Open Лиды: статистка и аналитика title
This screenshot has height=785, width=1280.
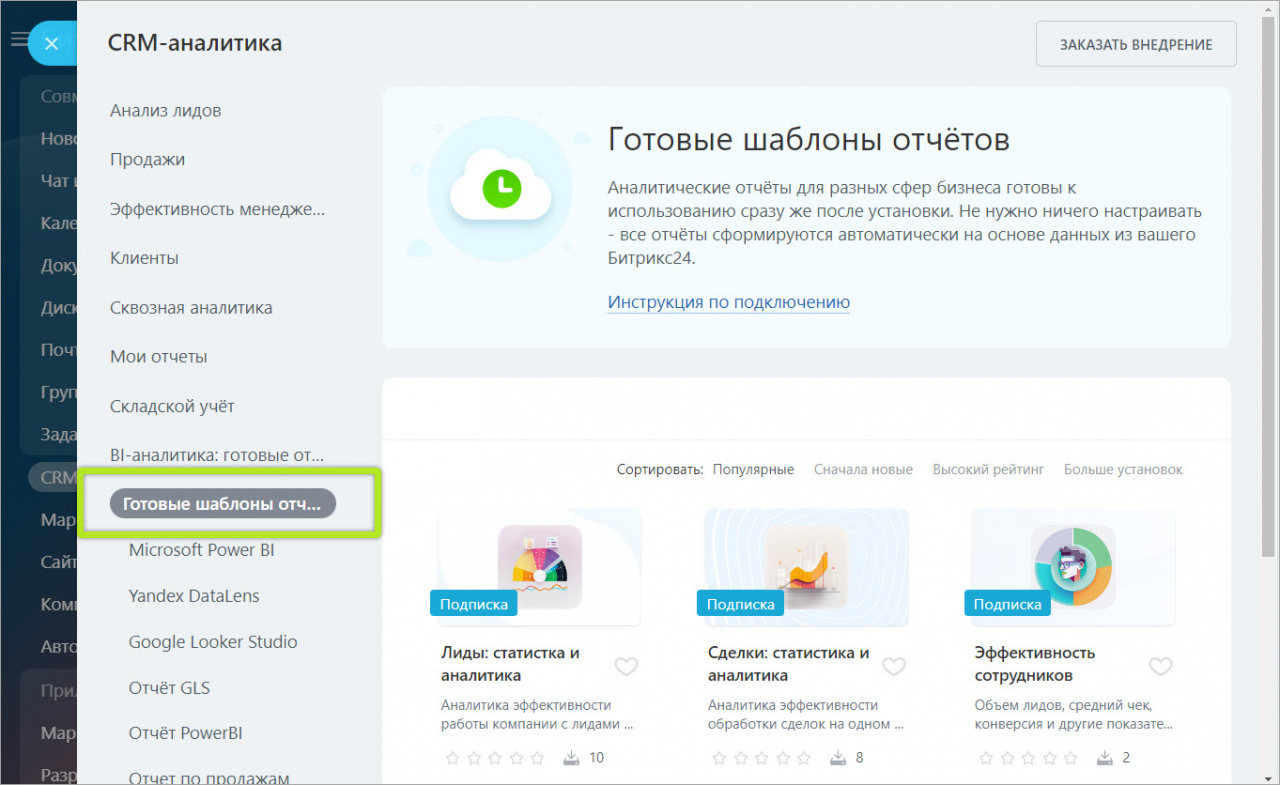tap(510, 664)
